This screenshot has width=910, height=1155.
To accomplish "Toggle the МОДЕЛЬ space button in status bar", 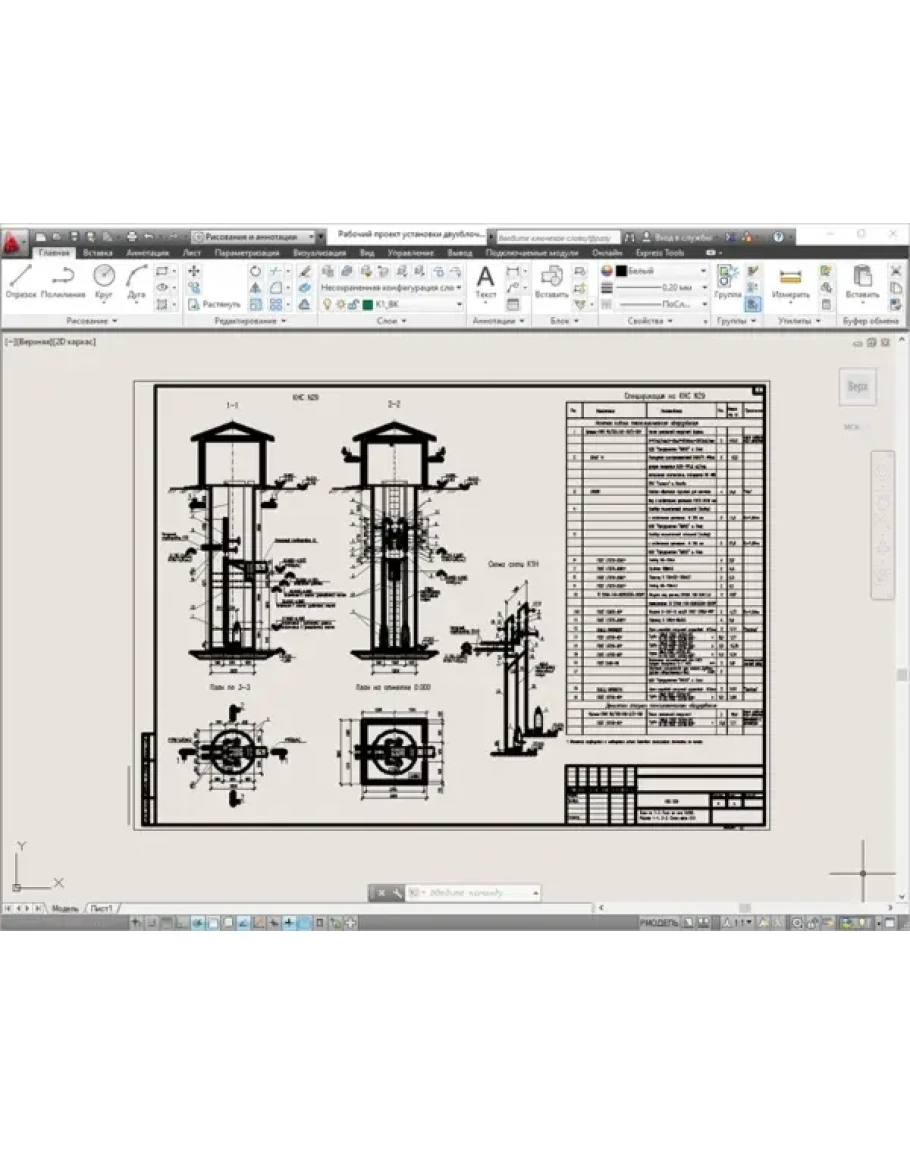I will click(659, 923).
